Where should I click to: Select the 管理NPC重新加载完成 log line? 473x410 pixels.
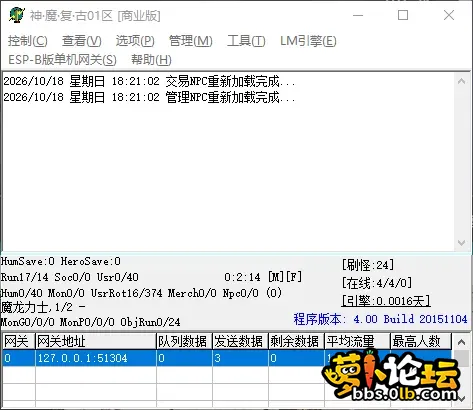point(149,97)
